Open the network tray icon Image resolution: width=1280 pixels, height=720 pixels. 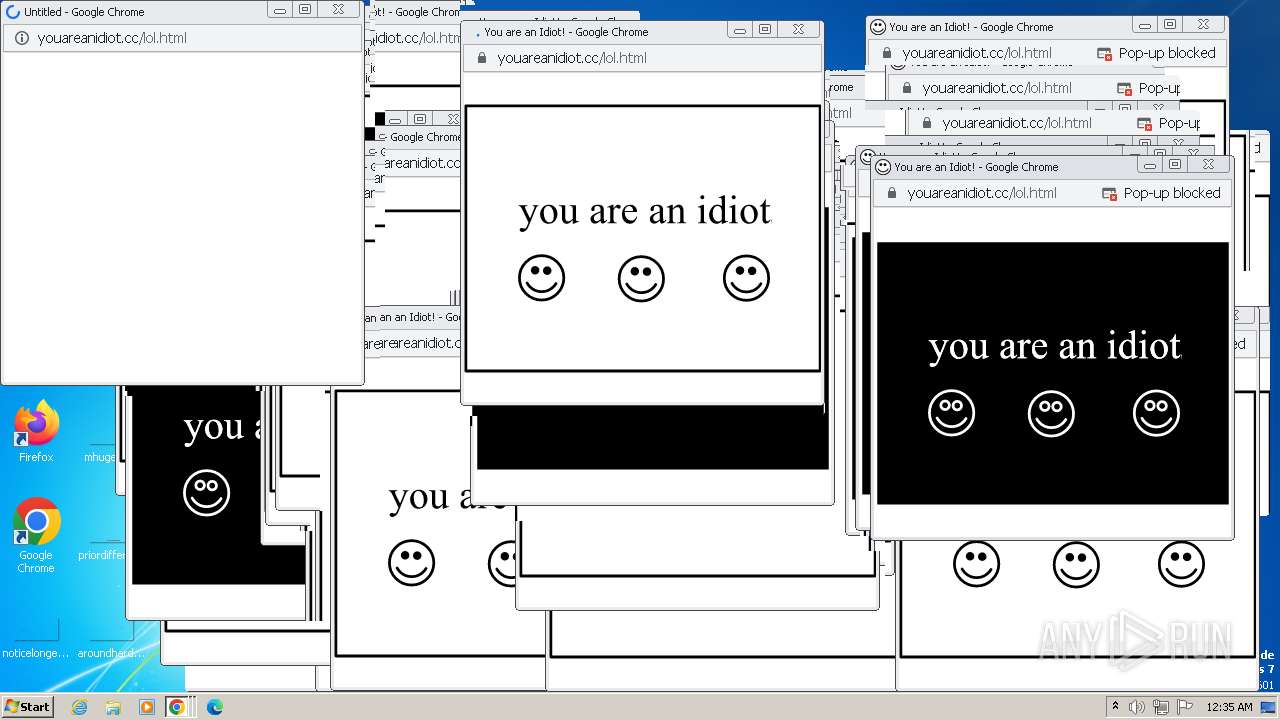click(1161, 707)
